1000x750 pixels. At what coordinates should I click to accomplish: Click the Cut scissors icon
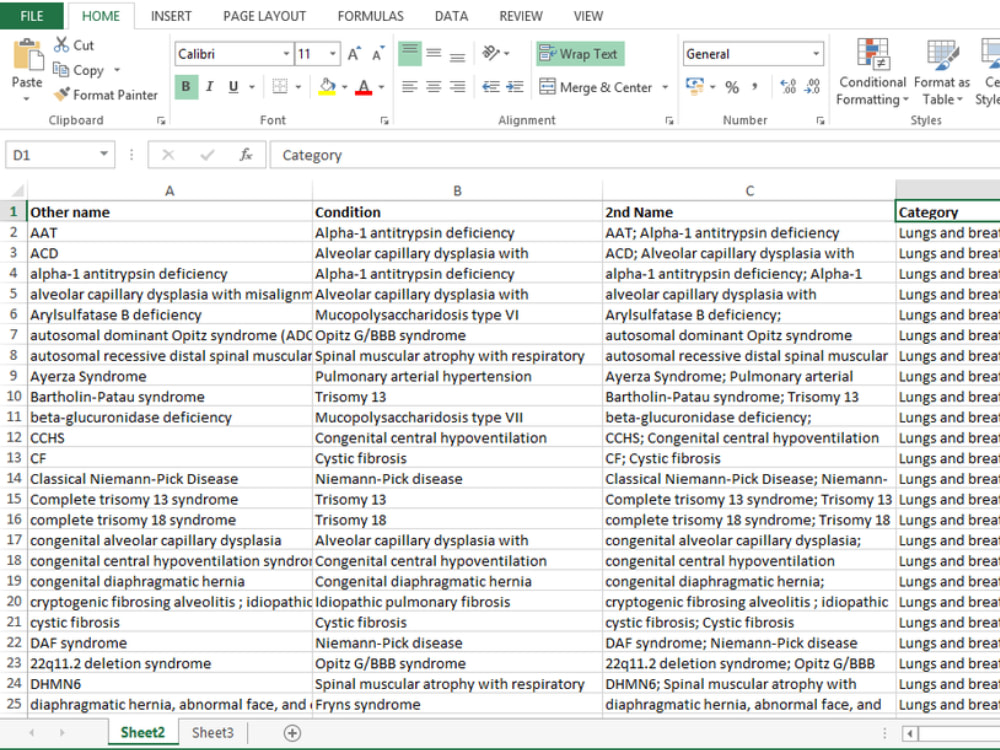tap(61, 45)
